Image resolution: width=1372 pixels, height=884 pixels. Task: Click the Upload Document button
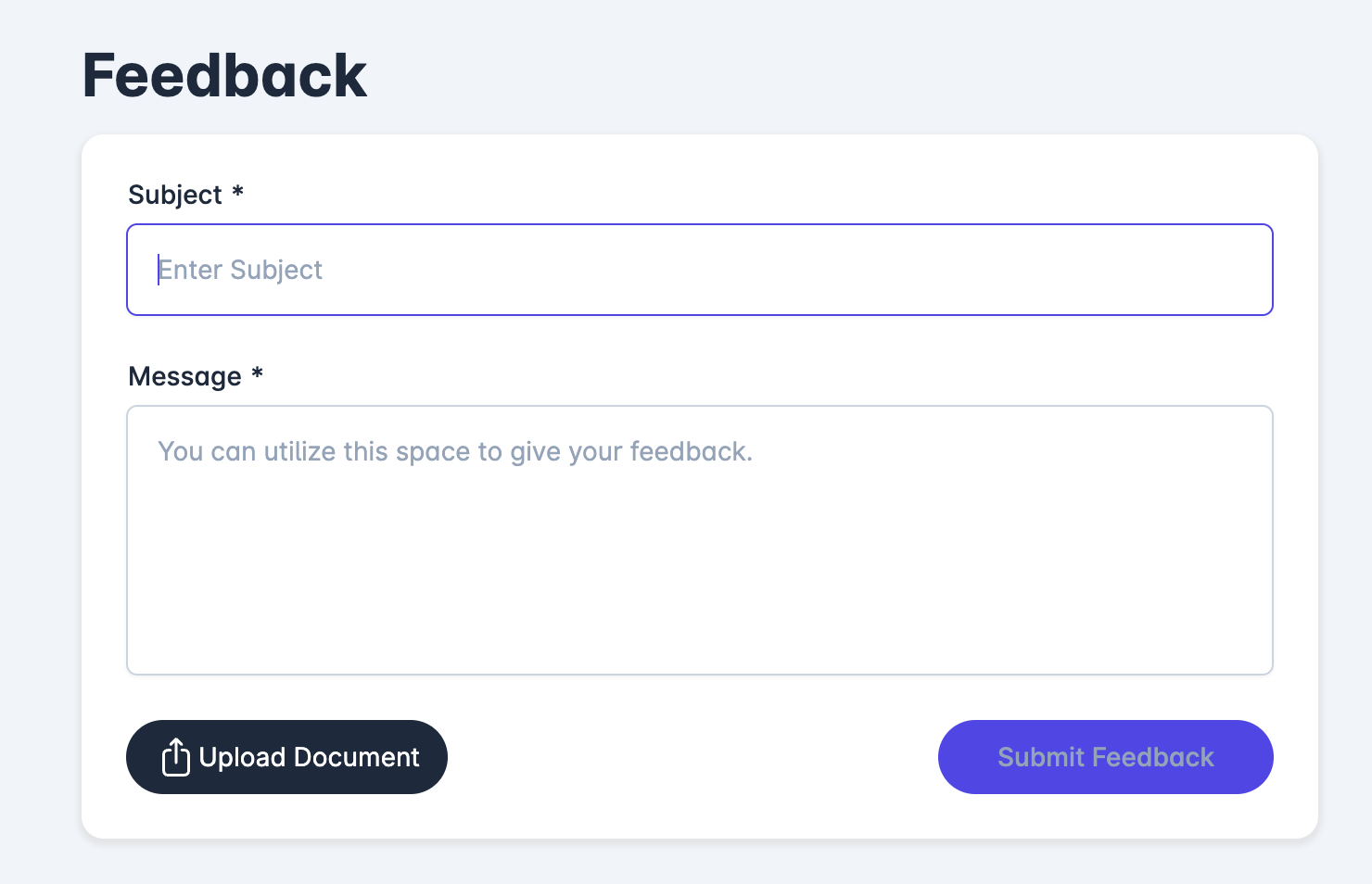coord(286,757)
